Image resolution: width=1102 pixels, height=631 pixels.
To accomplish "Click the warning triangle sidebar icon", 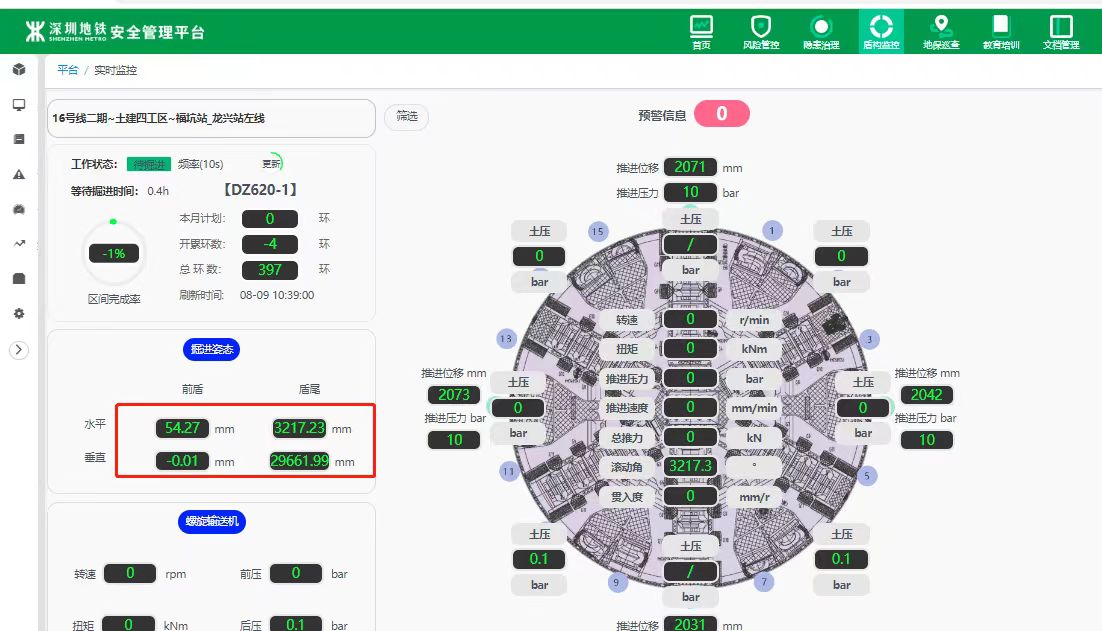I will (19, 174).
